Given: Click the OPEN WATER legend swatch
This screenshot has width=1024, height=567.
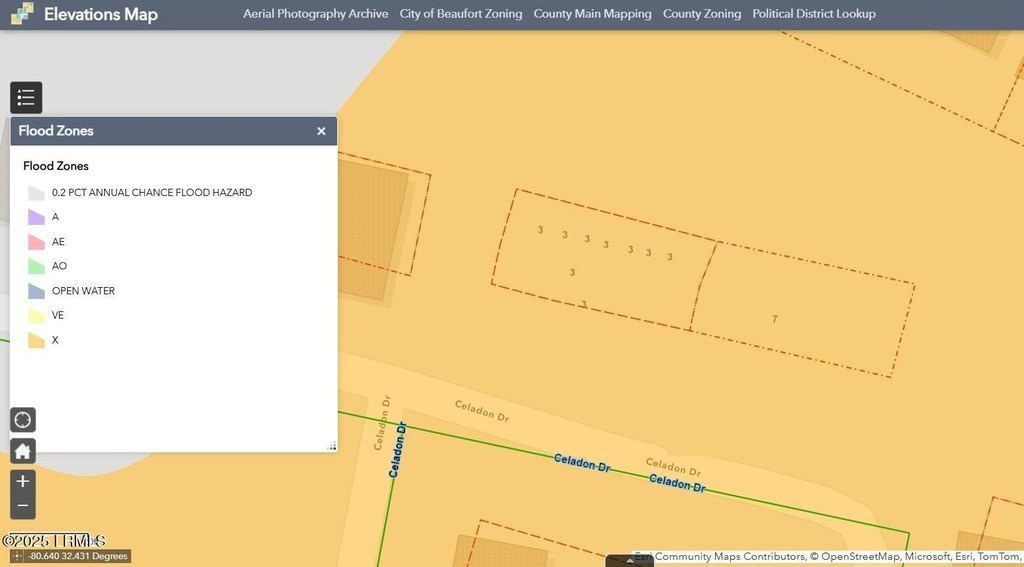Looking at the screenshot, I should tap(36, 291).
